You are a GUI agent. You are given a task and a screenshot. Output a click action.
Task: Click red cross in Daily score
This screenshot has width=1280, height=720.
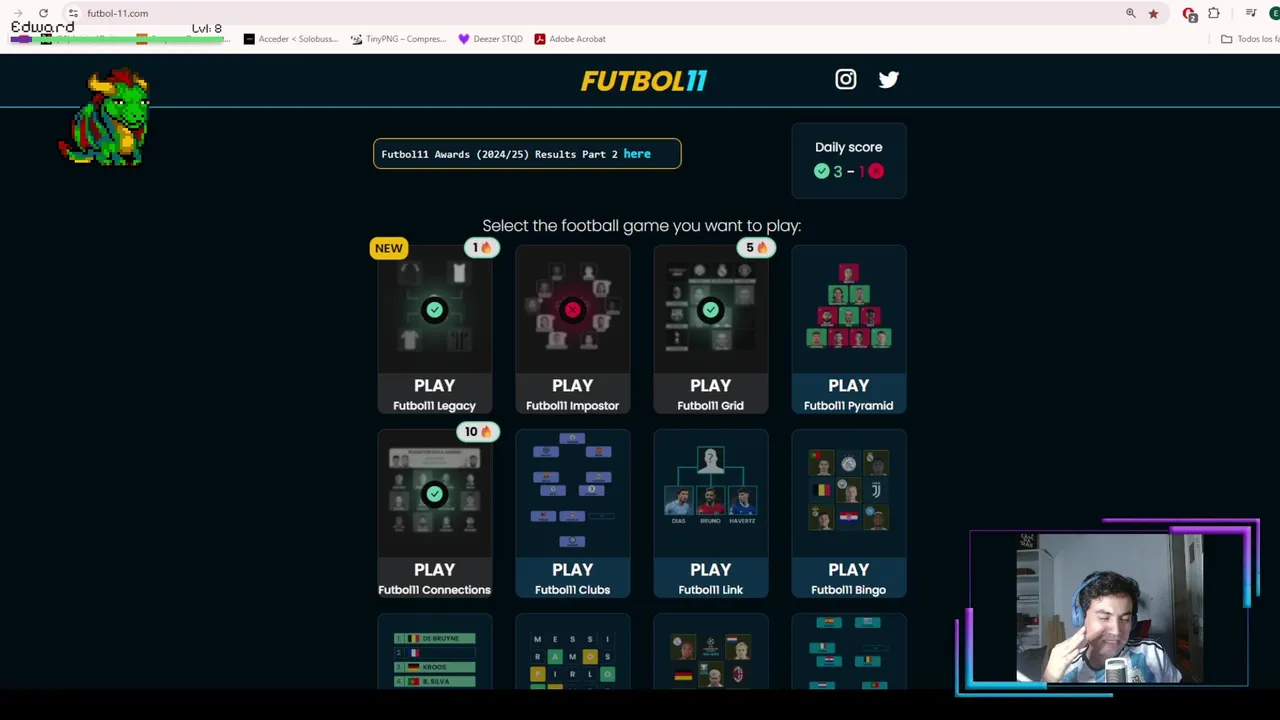point(876,171)
